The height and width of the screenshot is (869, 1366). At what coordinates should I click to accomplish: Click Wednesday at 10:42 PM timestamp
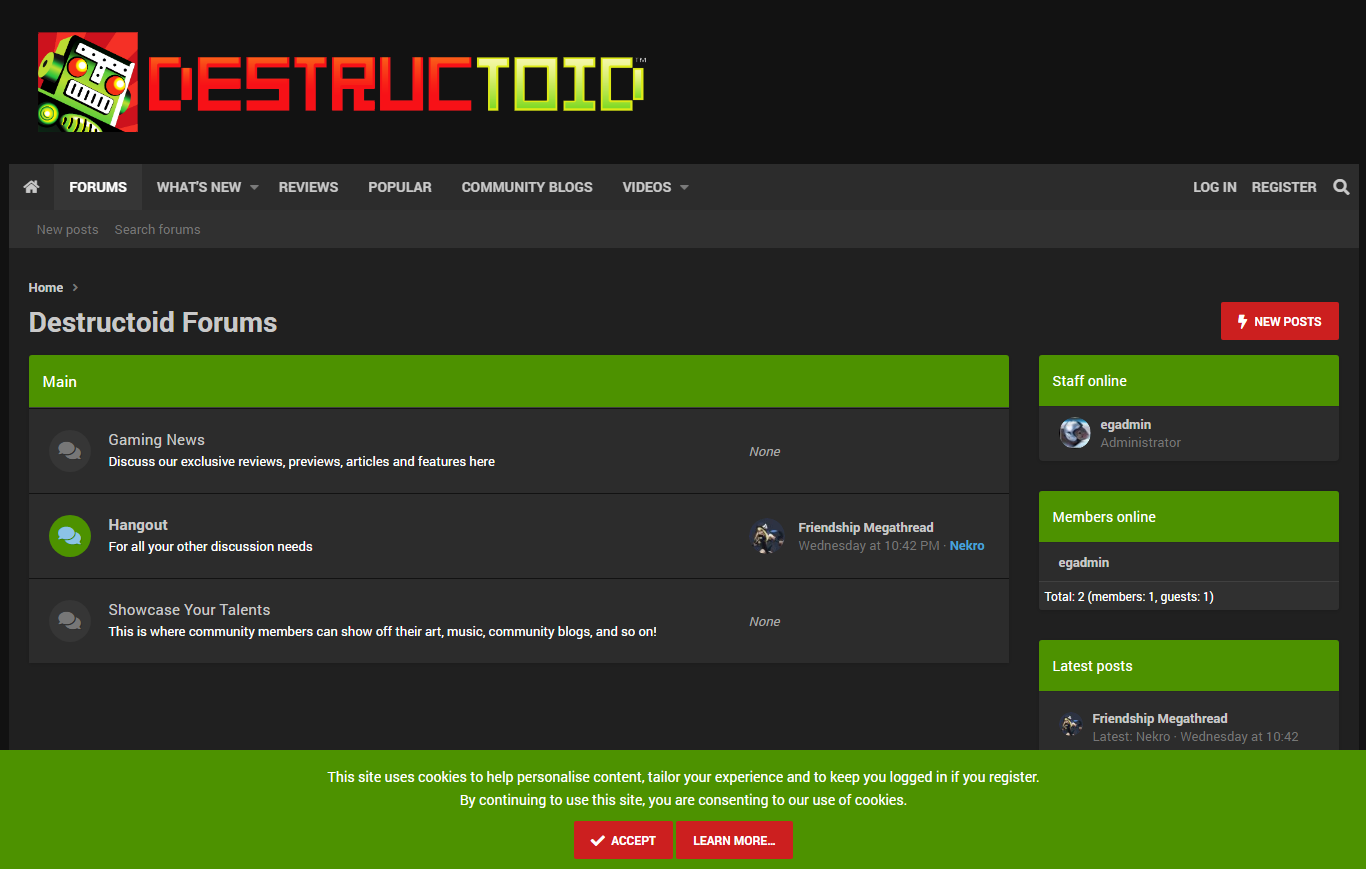click(869, 546)
